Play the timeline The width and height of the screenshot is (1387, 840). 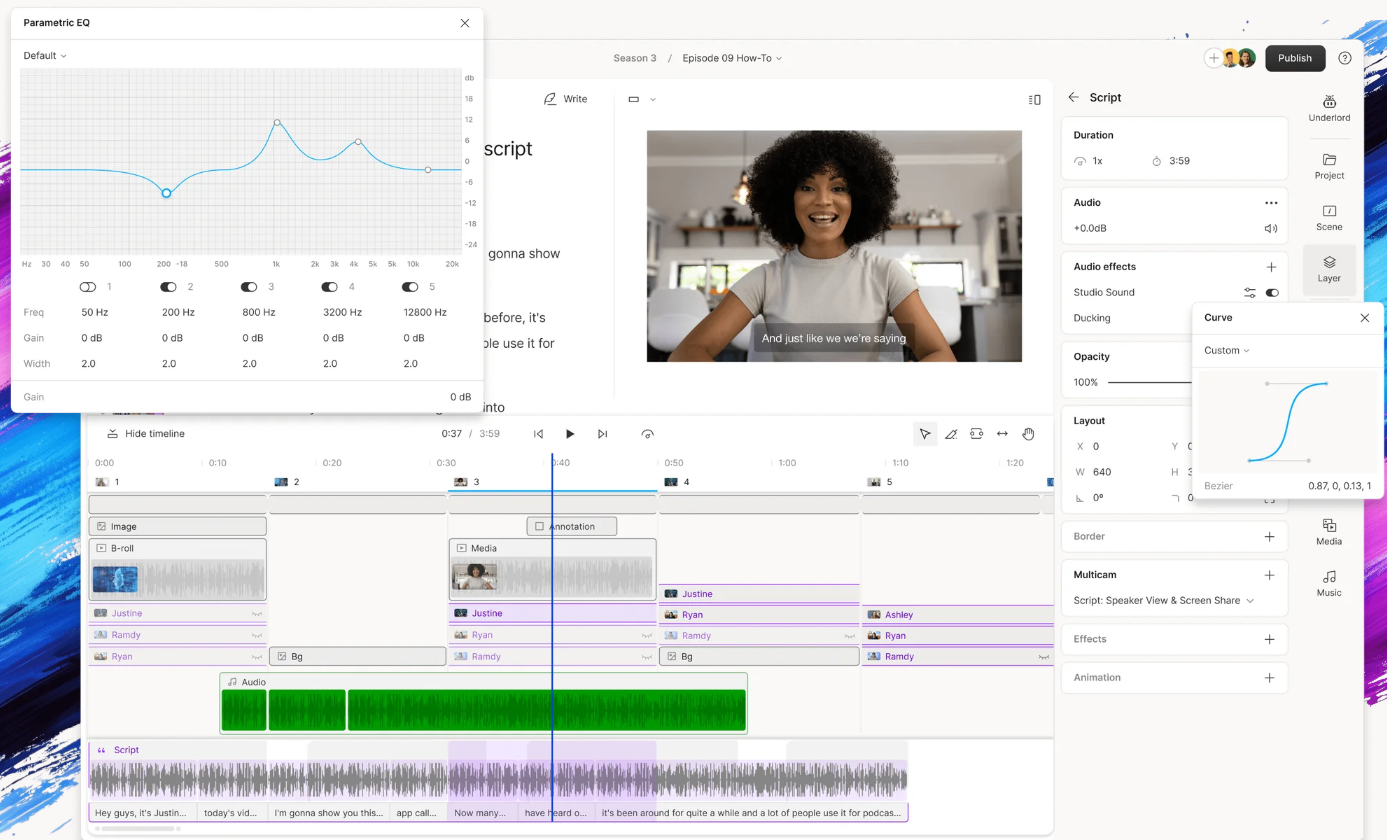coord(570,434)
